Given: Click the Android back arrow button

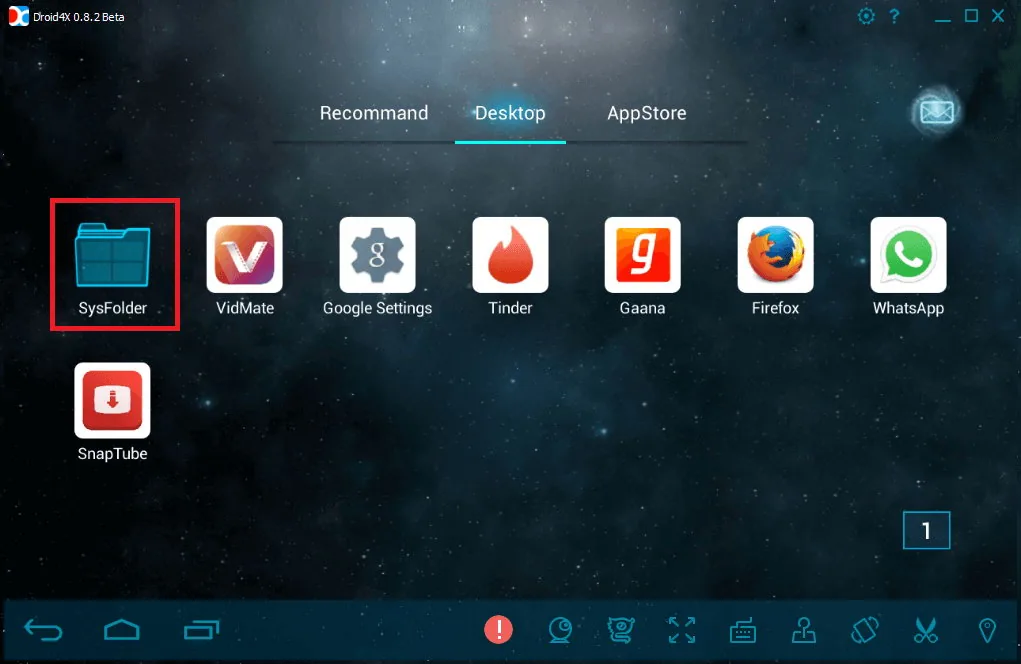Looking at the screenshot, I should (x=43, y=630).
